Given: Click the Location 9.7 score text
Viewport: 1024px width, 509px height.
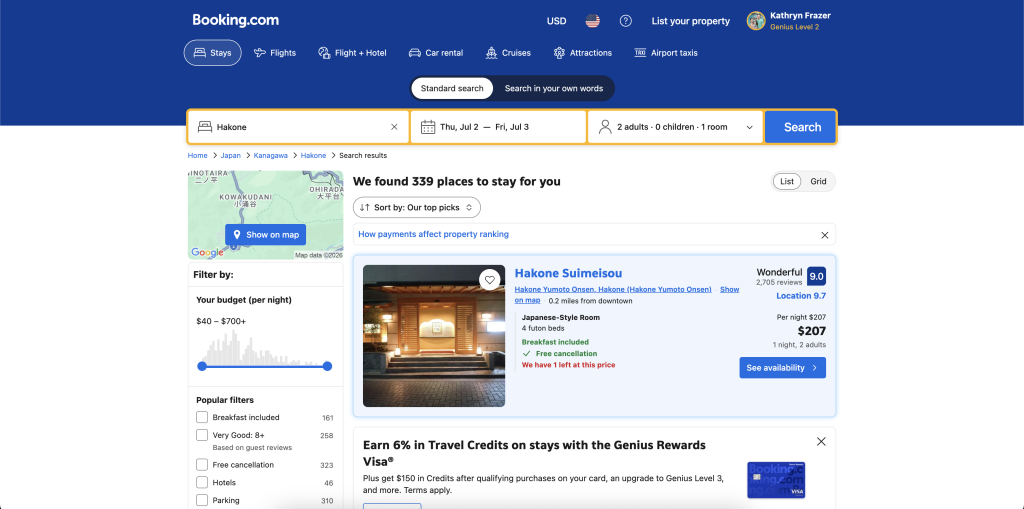Looking at the screenshot, I should click(x=801, y=295).
